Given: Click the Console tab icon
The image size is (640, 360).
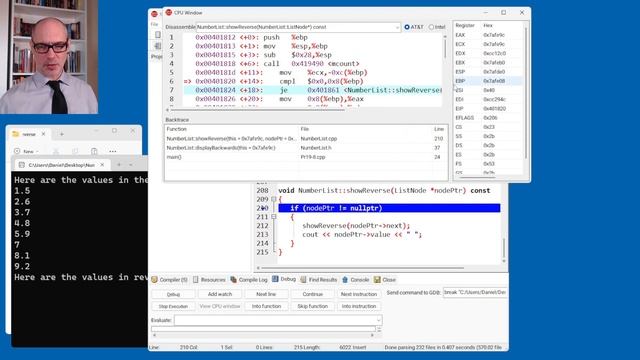Looking at the screenshot, I should click(345, 280).
